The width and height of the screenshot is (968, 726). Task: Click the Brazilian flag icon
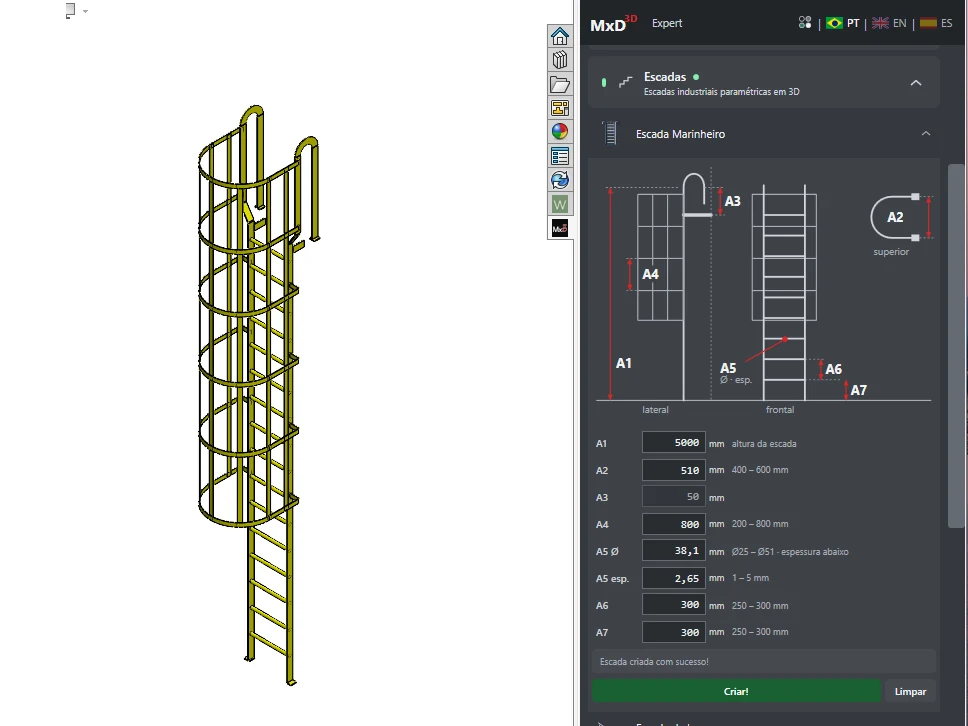pyautogui.click(x=834, y=23)
